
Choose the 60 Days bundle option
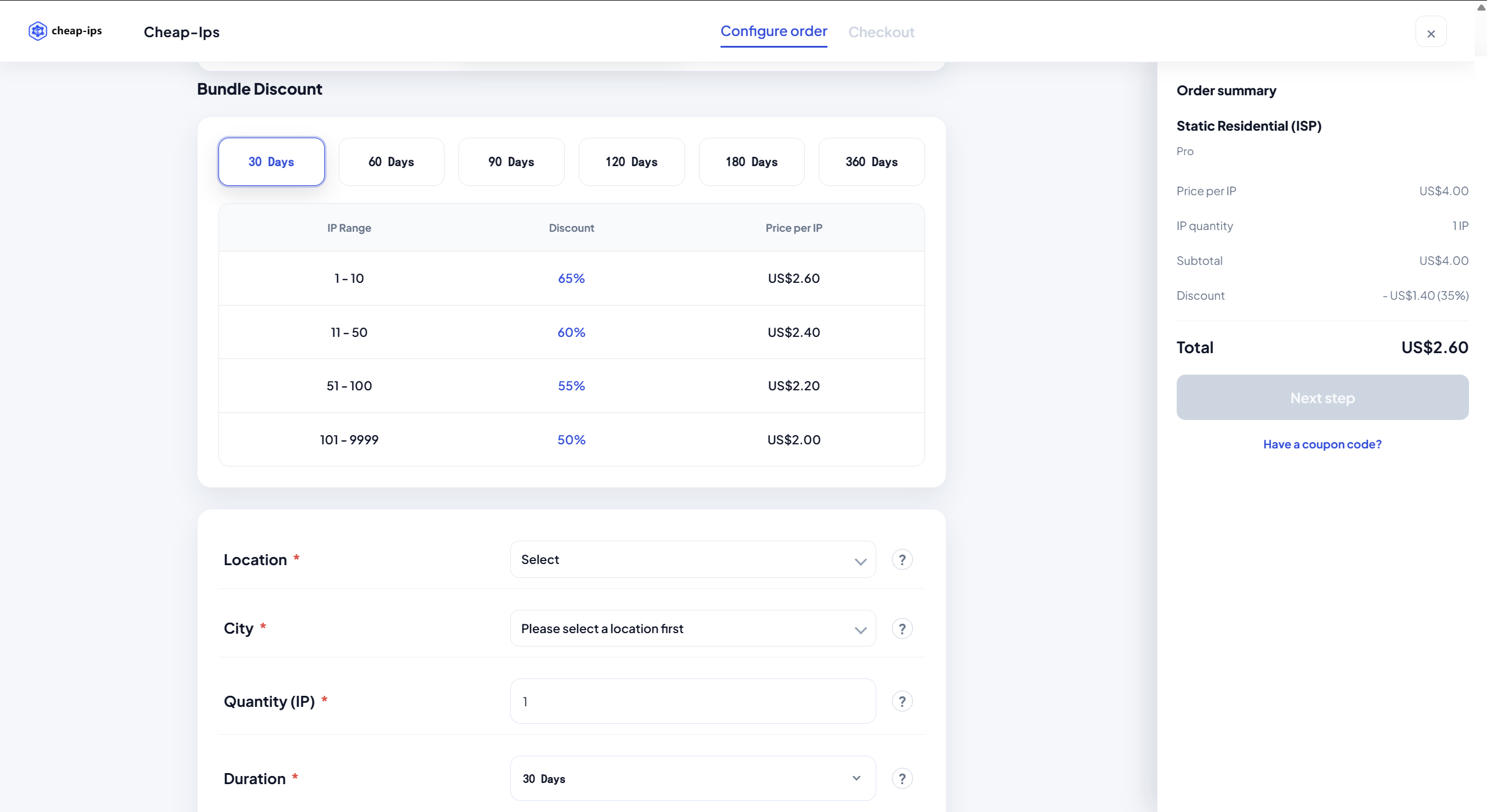click(x=391, y=162)
